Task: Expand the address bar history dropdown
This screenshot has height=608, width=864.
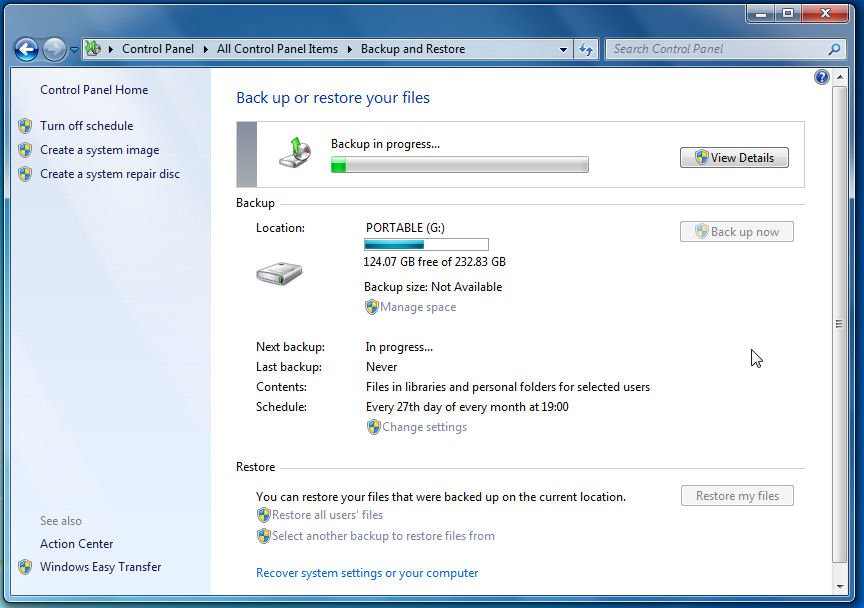Action: pos(564,49)
